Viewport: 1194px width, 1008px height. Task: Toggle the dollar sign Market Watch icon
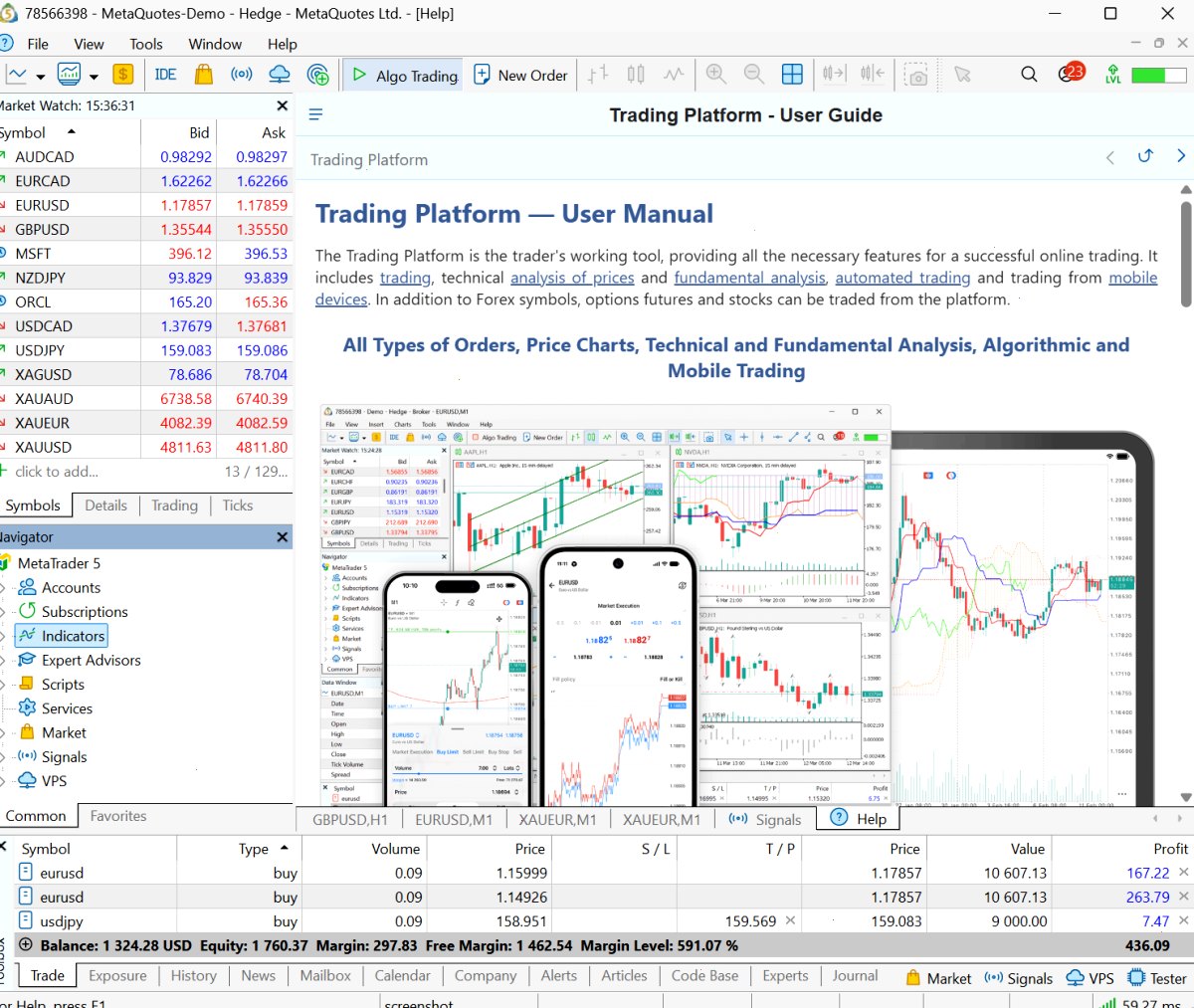click(122, 75)
